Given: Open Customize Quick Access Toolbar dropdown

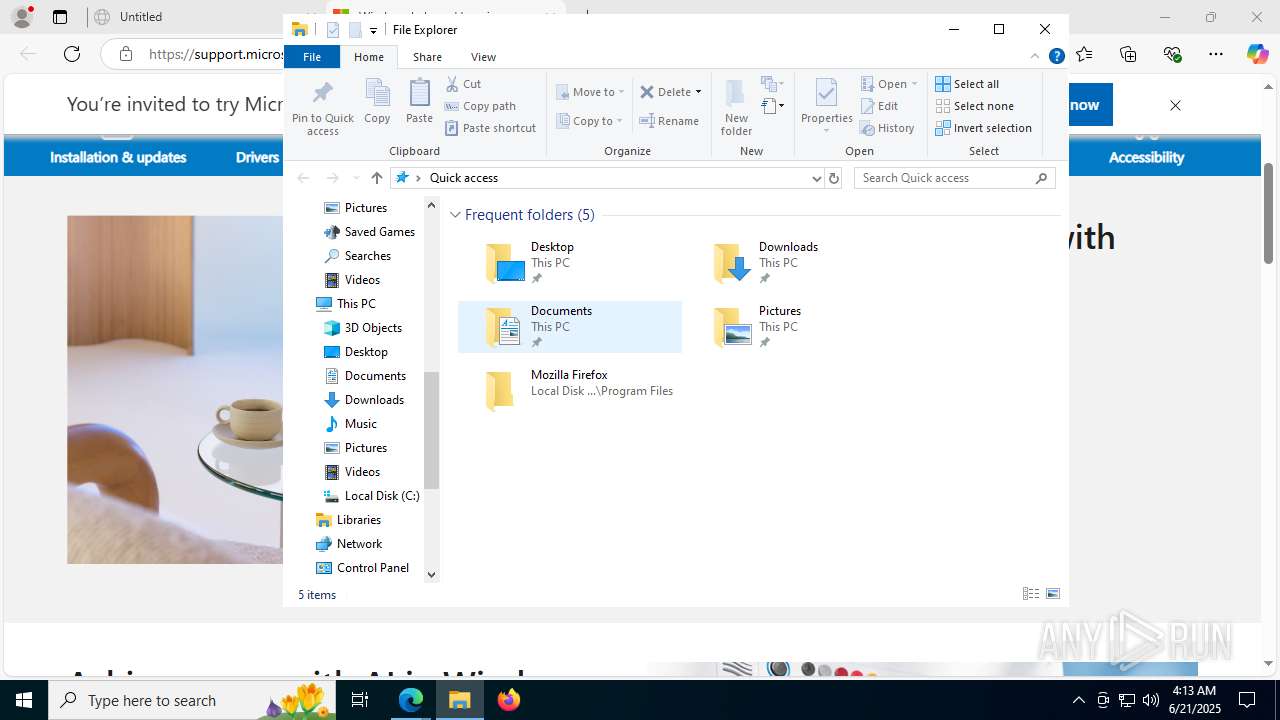Looking at the screenshot, I should tap(373, 30).
